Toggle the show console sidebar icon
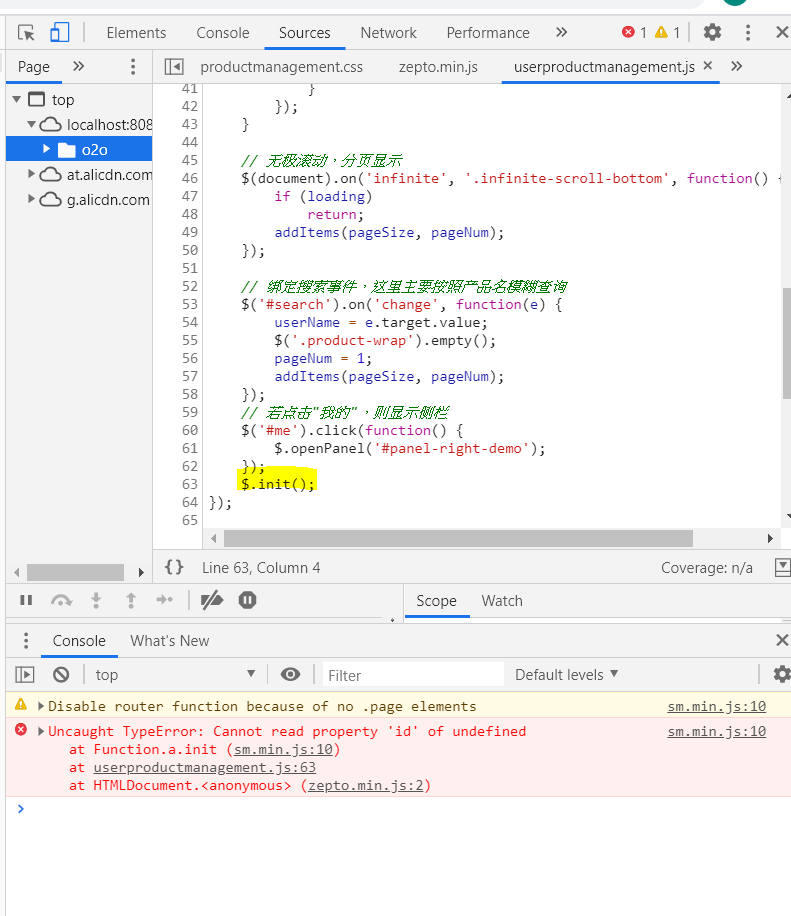Viewport: 791px width, 916px height. [25, 675]
